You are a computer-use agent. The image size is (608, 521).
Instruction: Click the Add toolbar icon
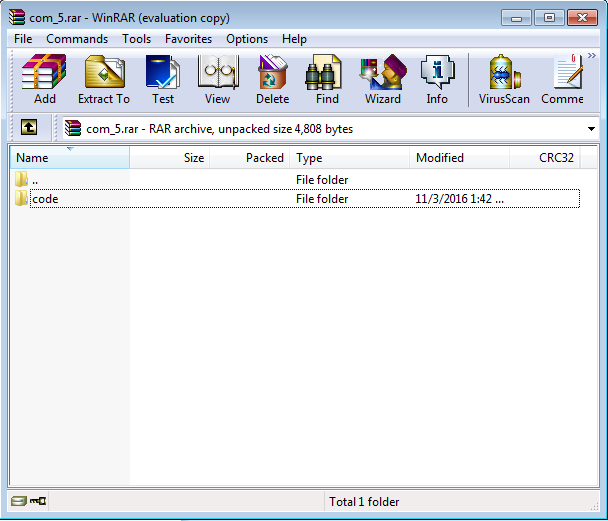click(x=44, y=79)
